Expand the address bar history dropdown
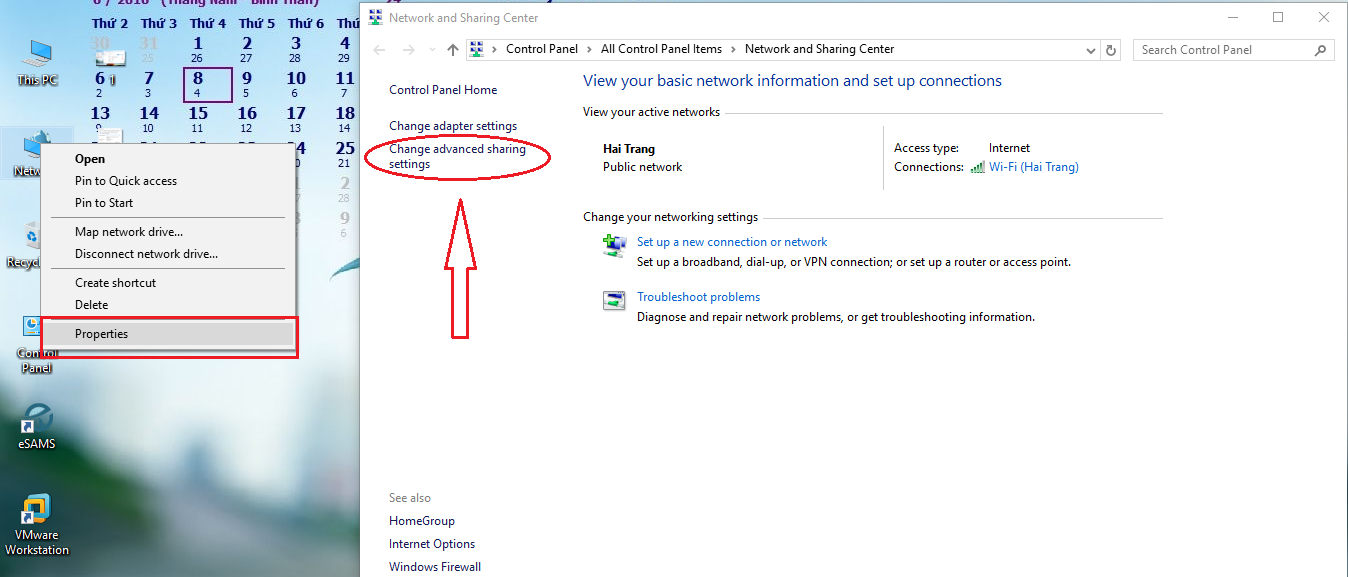Screen dimensions: 1348x577 tap(1091, 49)
